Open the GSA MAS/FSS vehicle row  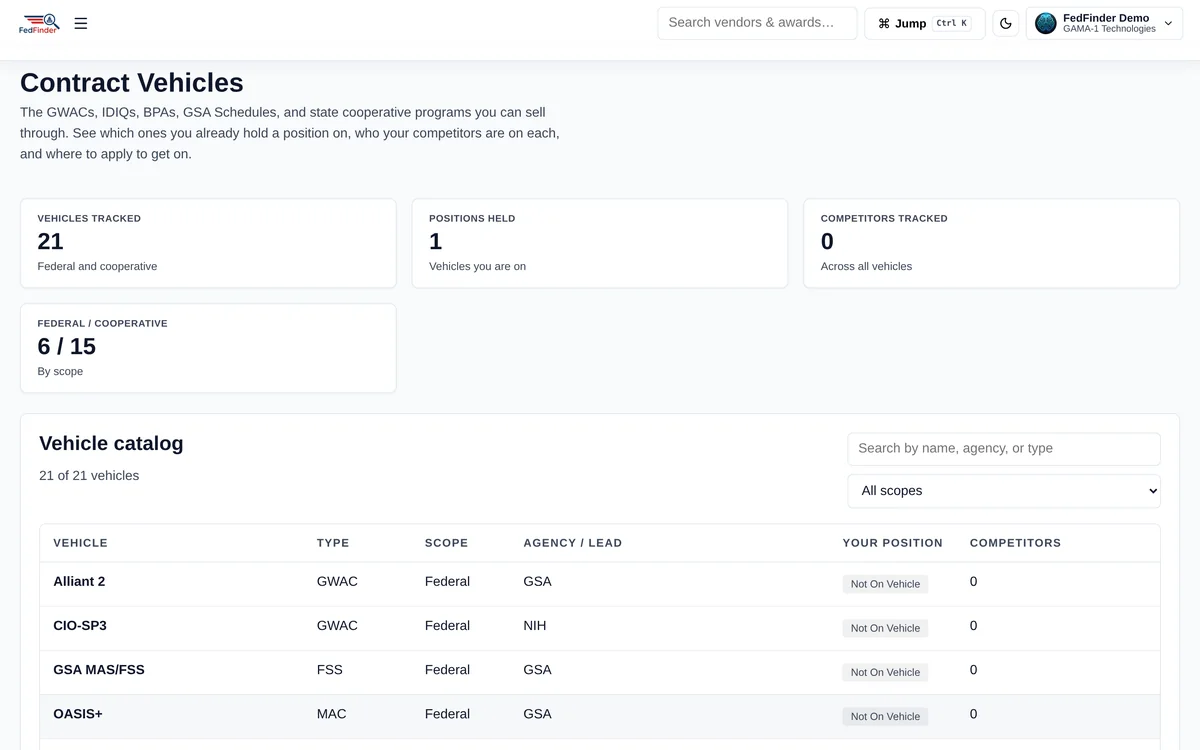pyautogui.click(x=600, y=672)
